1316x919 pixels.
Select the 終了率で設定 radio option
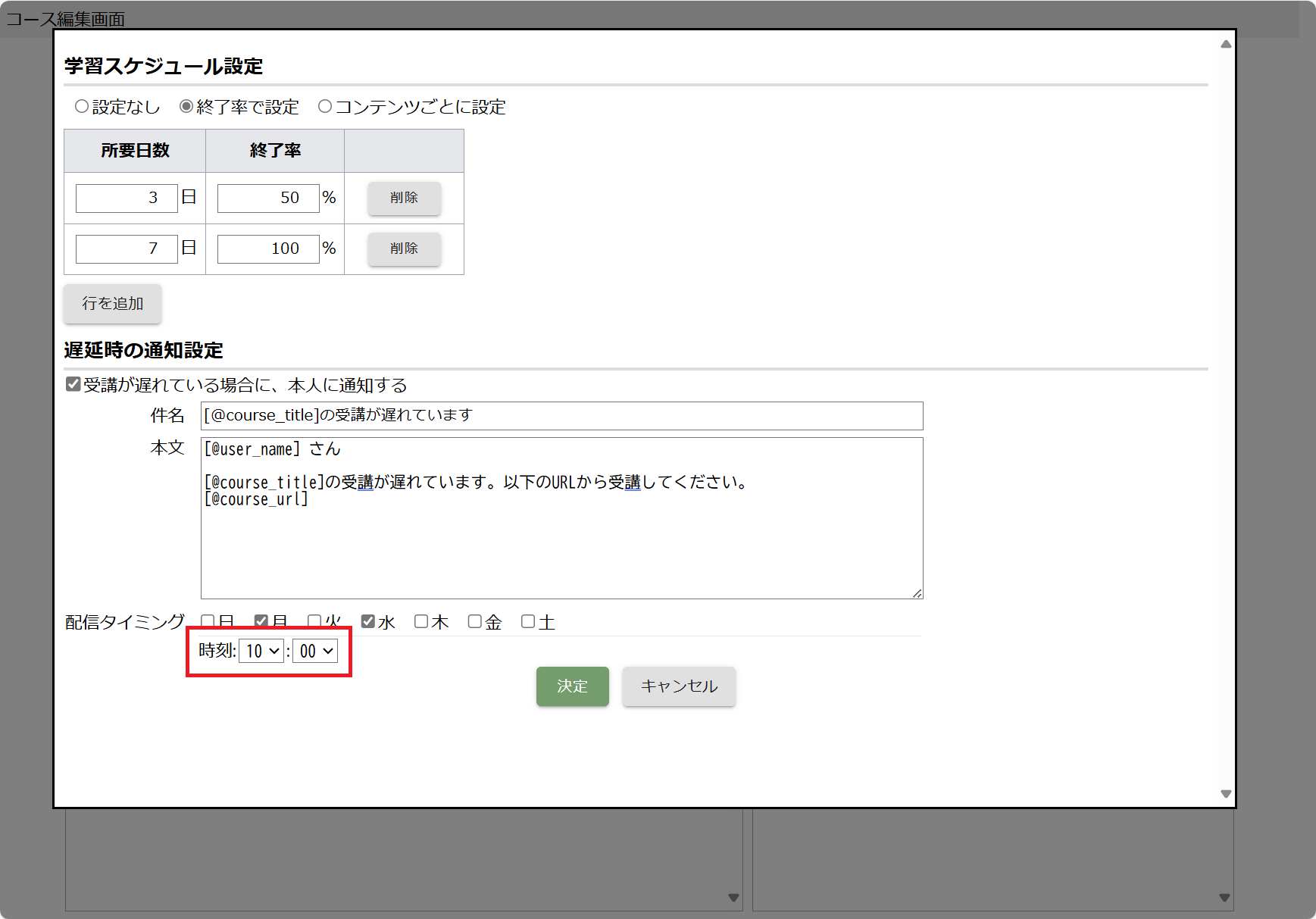click(186, 107)
